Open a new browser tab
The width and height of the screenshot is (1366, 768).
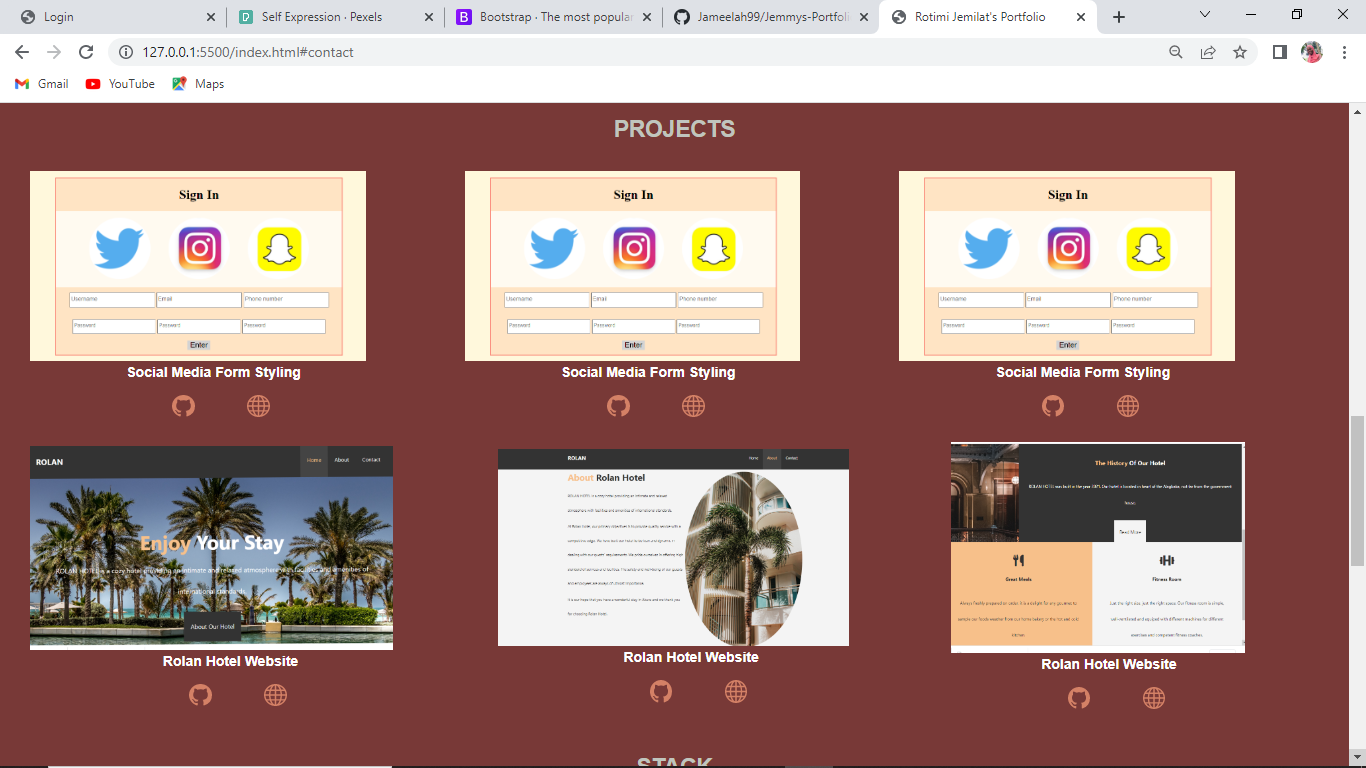point(1119,17)
